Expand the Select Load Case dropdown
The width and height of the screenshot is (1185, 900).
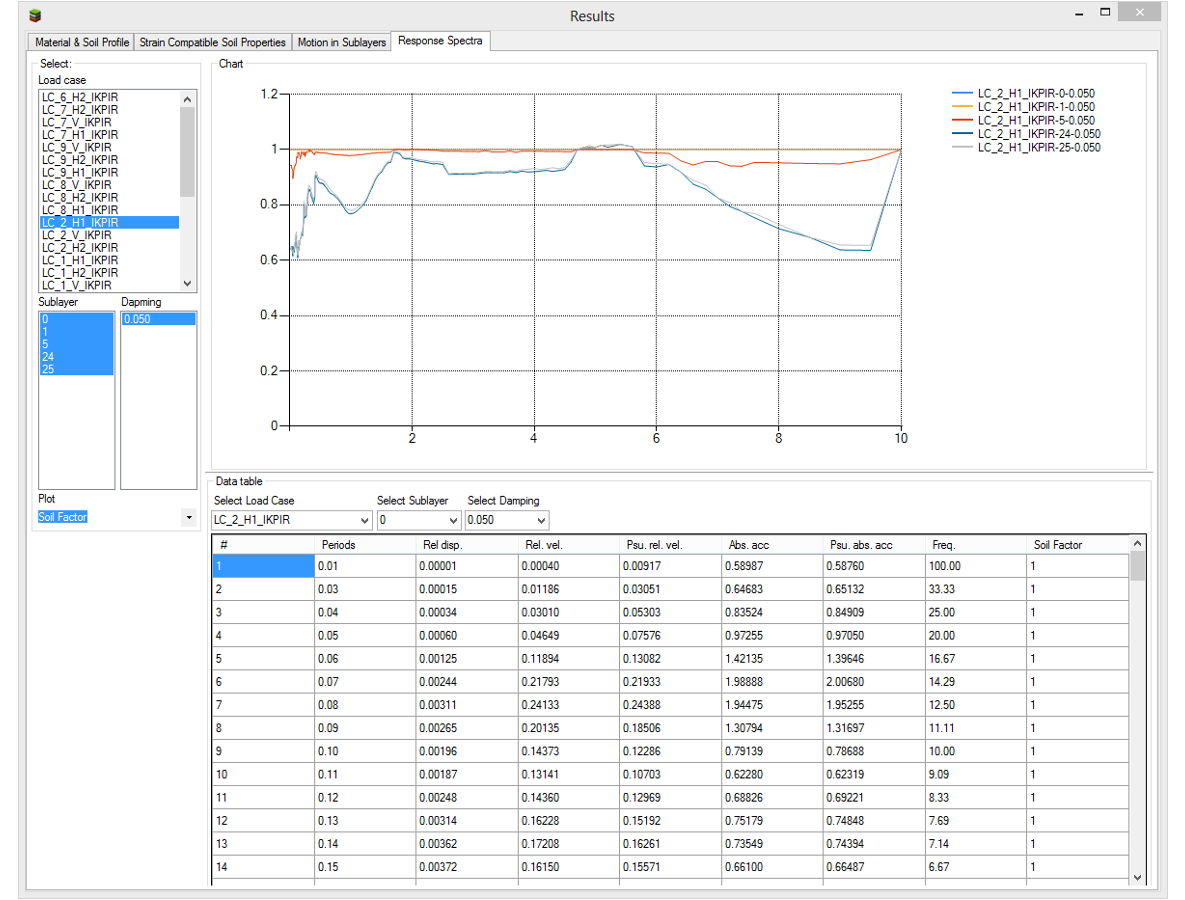(x=363, y=521)
